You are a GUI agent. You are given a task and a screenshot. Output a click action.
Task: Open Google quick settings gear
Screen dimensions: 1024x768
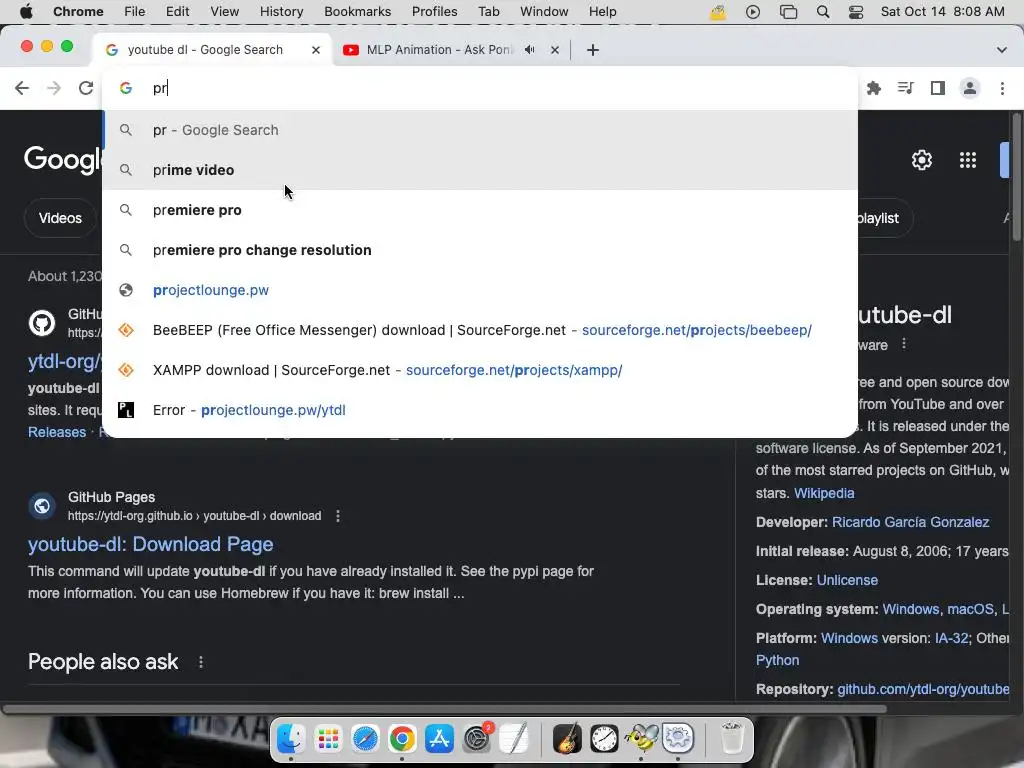click(921, 160)
